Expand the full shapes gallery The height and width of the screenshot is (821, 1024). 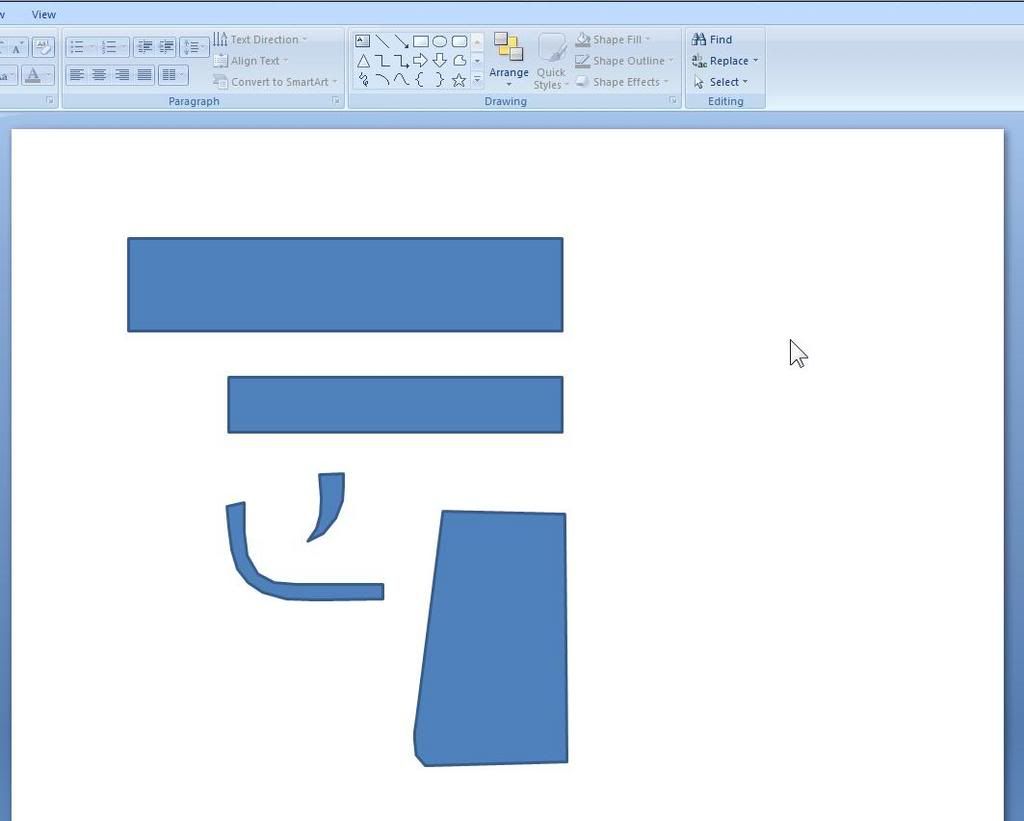tap(477, 79)
